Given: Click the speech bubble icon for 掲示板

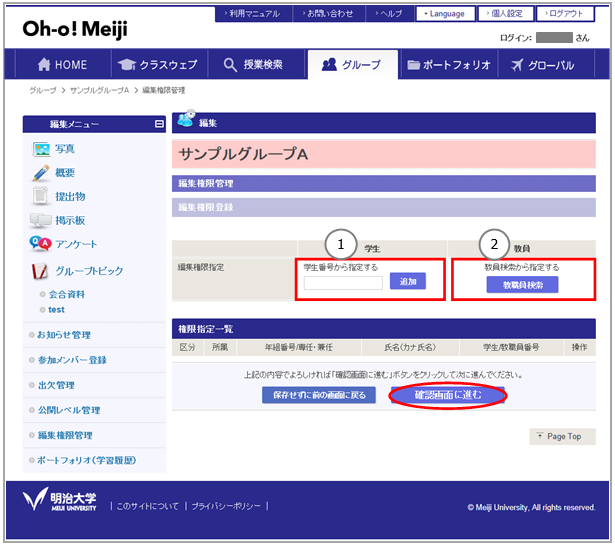Looking at the screenshot, I should (40, 221).
